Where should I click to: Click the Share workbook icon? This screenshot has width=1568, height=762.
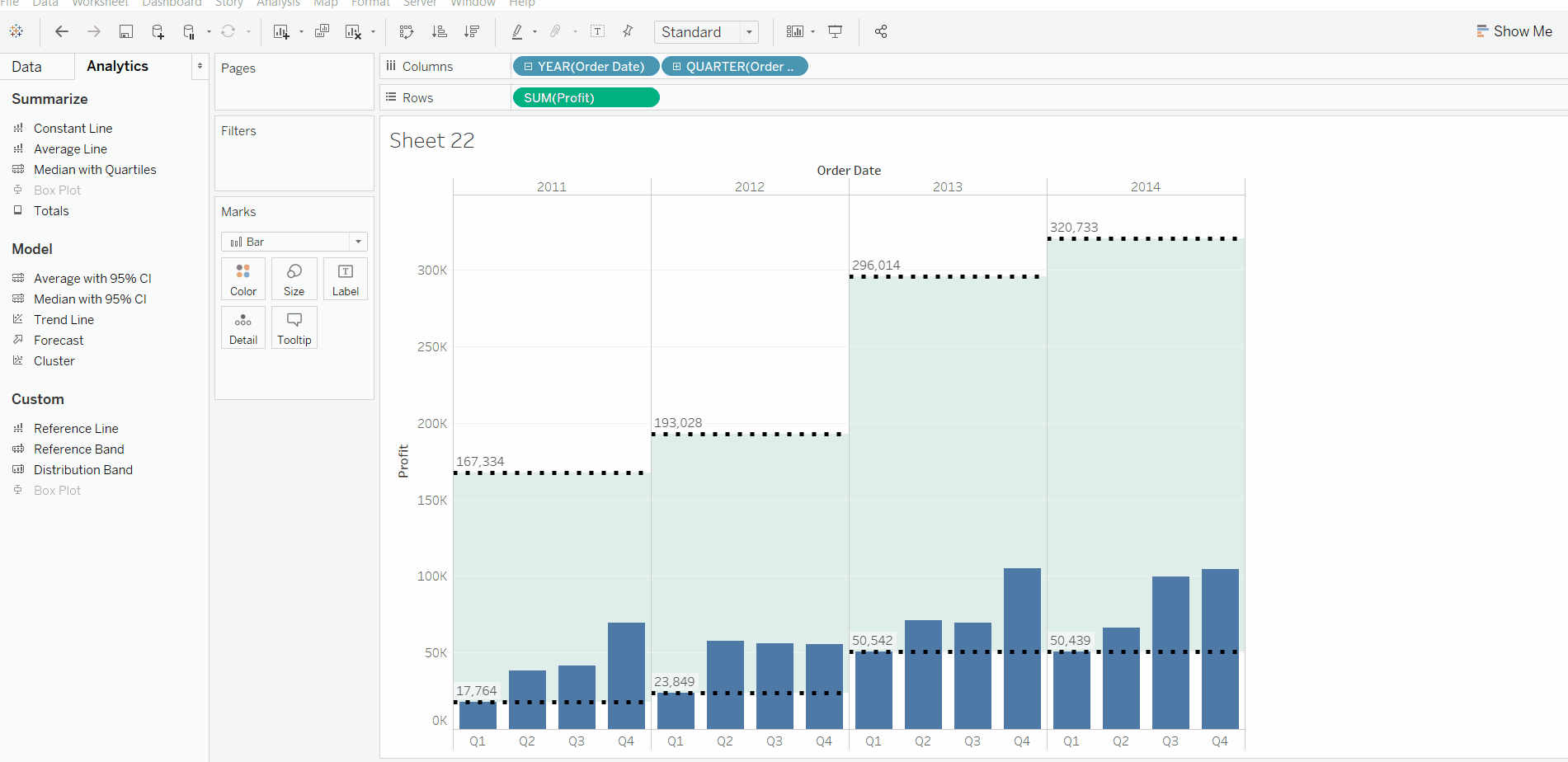pos(881,31)
